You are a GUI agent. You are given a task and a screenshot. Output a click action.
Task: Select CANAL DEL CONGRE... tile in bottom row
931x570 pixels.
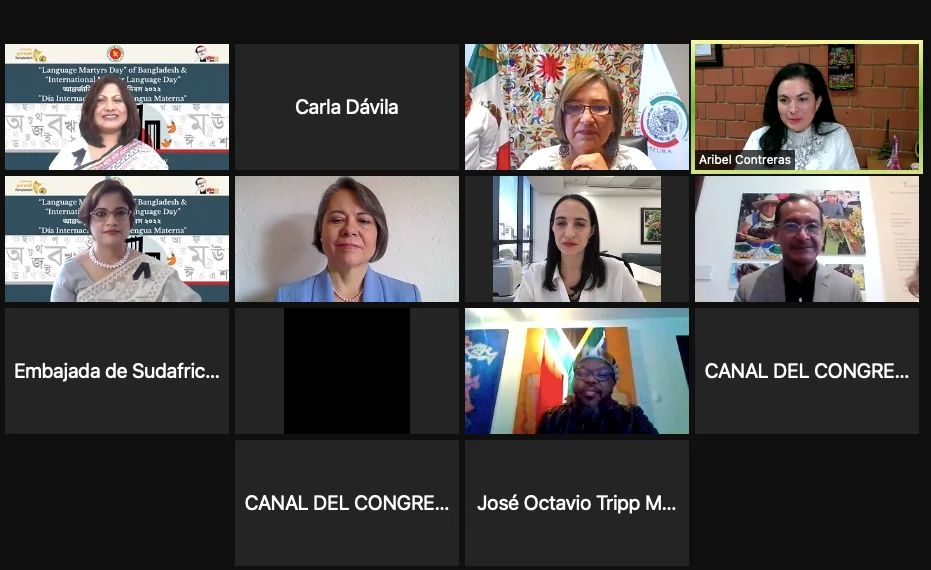[347, 502]
